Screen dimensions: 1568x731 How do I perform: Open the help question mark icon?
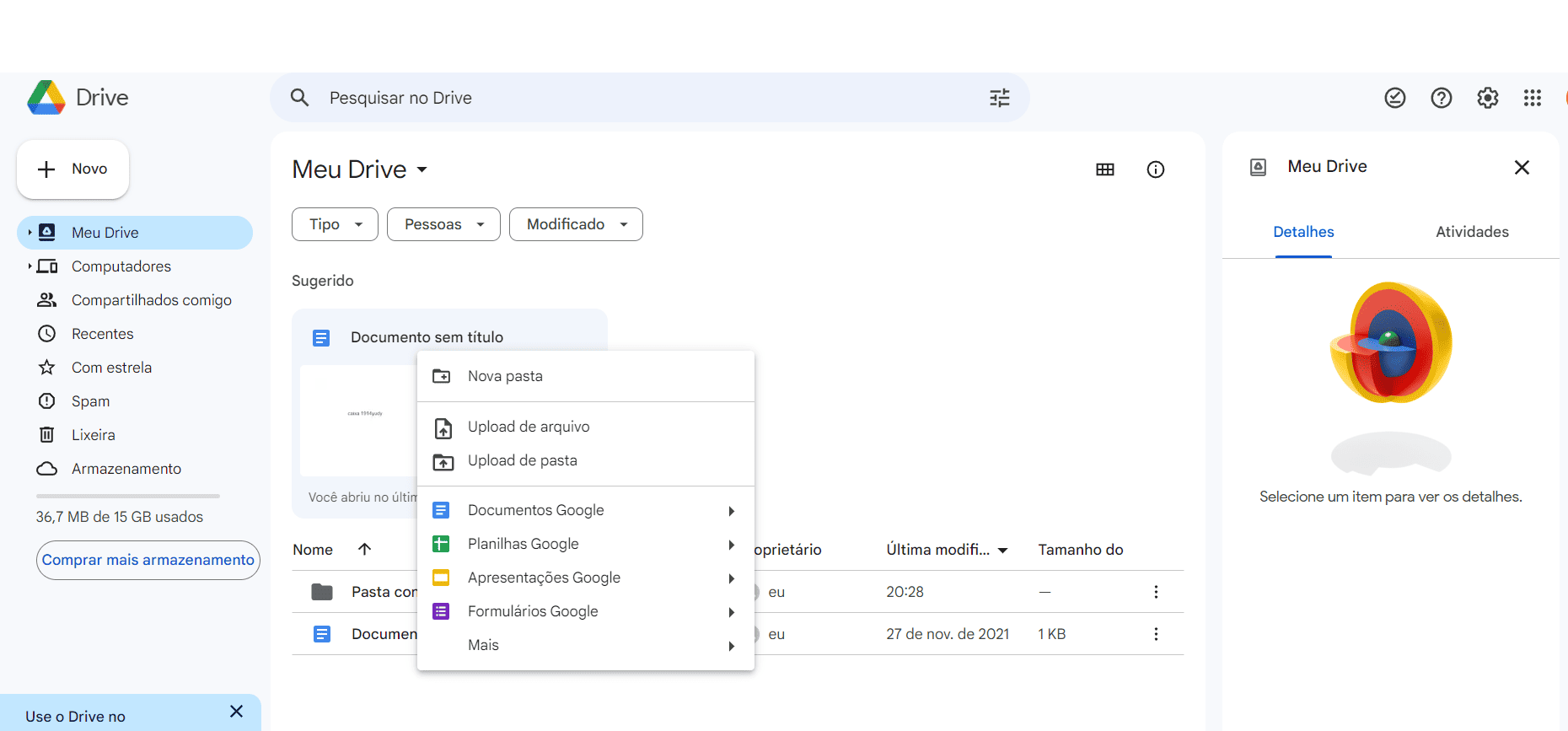(x=1442, y=98)
